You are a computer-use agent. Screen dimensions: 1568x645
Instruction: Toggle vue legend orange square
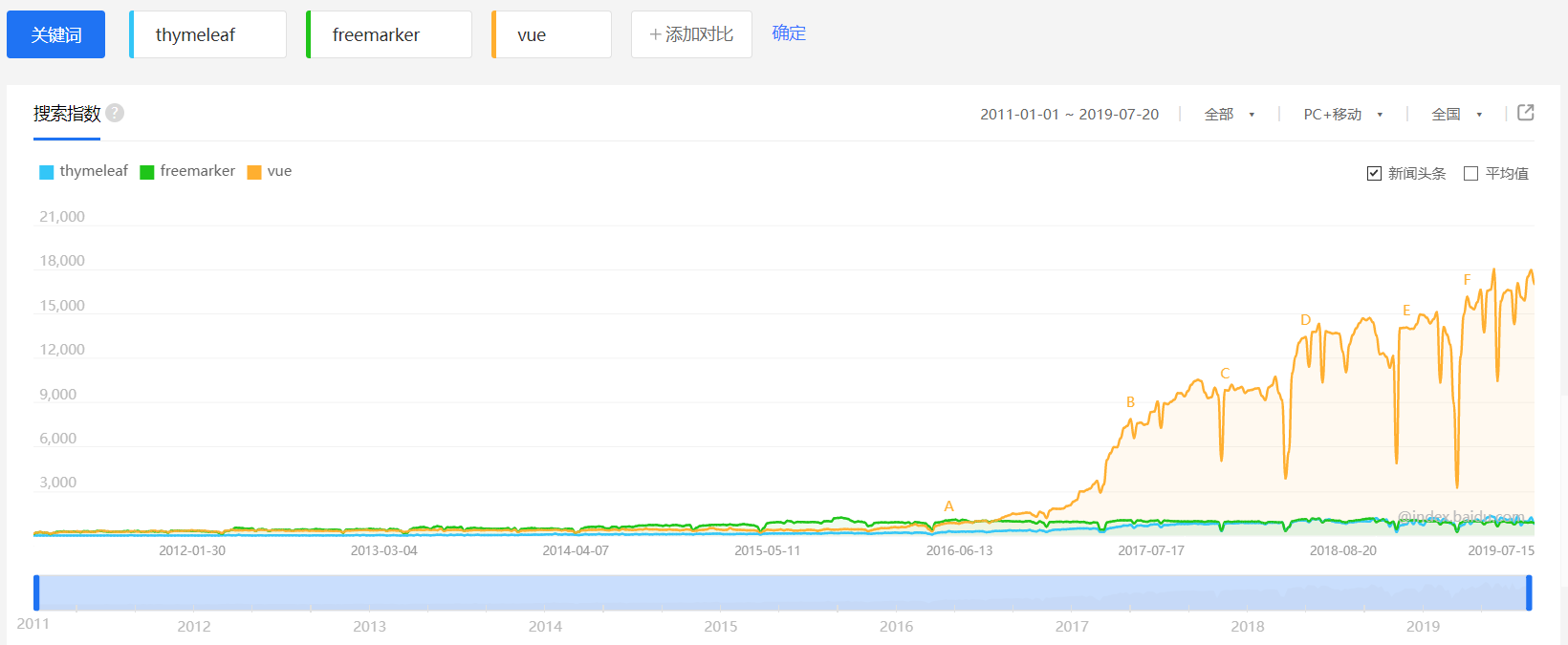(x=254, y=172)
